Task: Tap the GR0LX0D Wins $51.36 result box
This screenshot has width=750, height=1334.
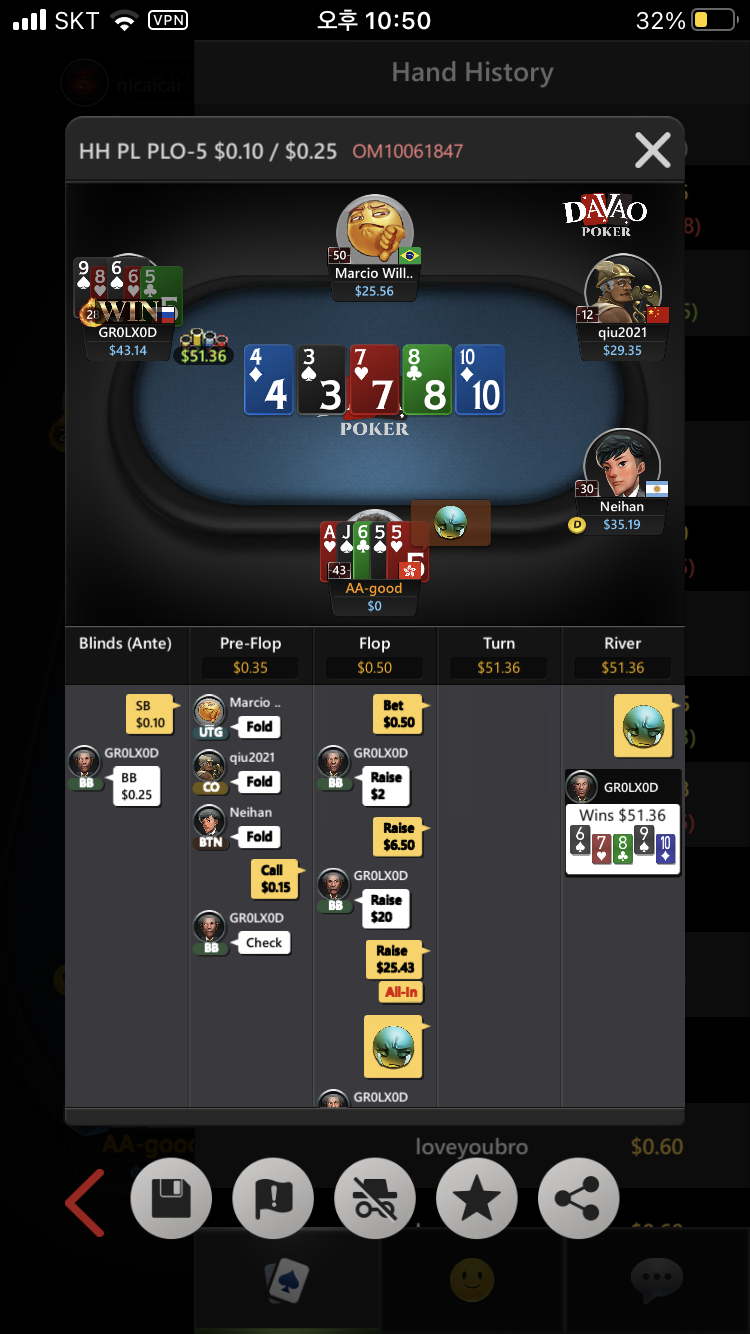Action: (x=624, y=823)
